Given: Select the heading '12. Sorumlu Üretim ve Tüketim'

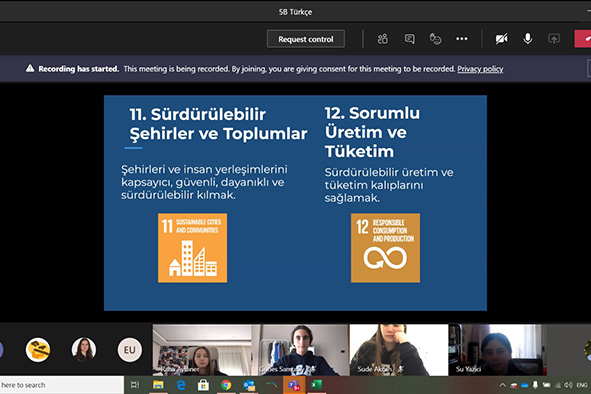Looking at the screenshot, I should click(372, 132).
